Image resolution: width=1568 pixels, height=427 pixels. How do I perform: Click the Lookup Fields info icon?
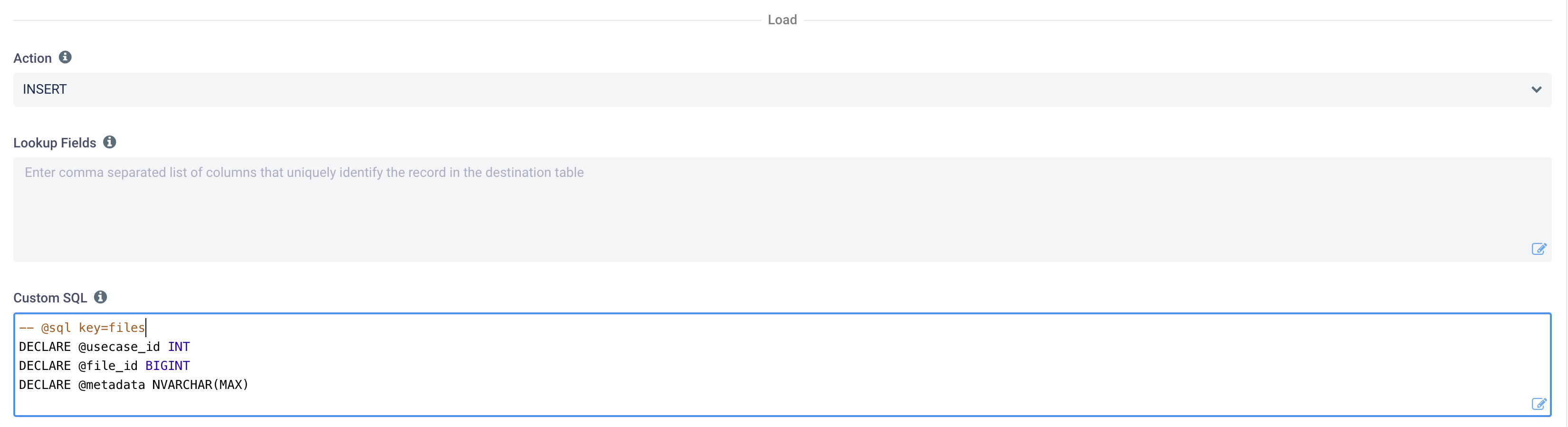tap(110, 142)
